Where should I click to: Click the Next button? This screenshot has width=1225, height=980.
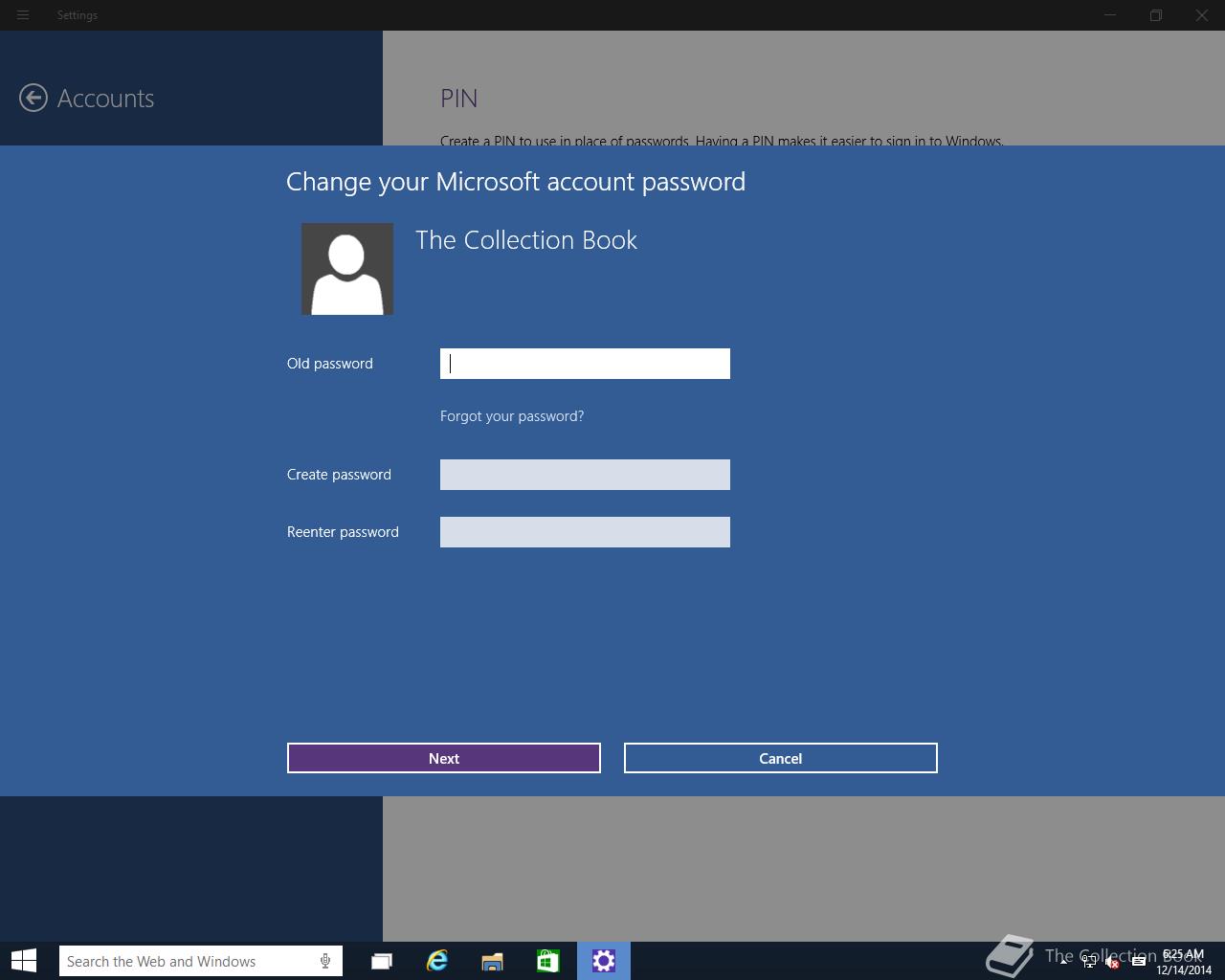click(x=444, y=758)
